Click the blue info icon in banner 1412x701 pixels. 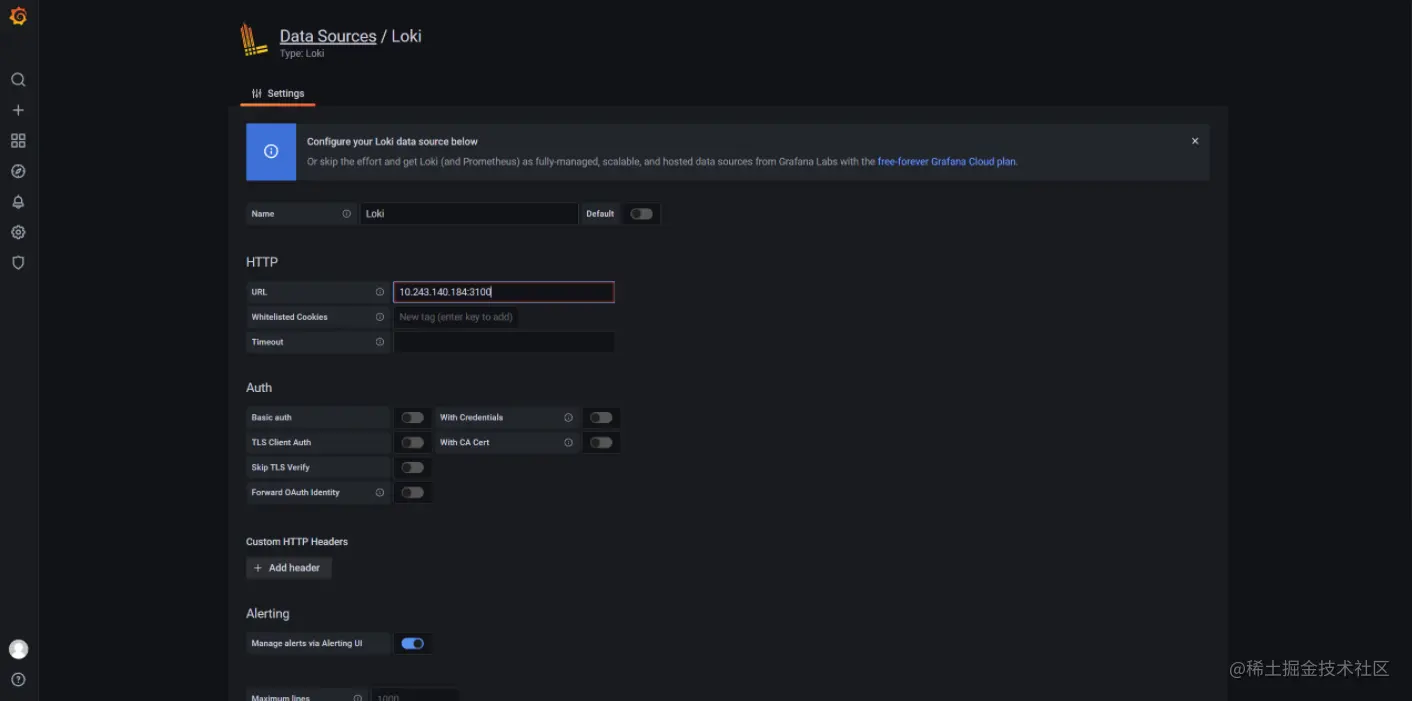coord(271,151)
